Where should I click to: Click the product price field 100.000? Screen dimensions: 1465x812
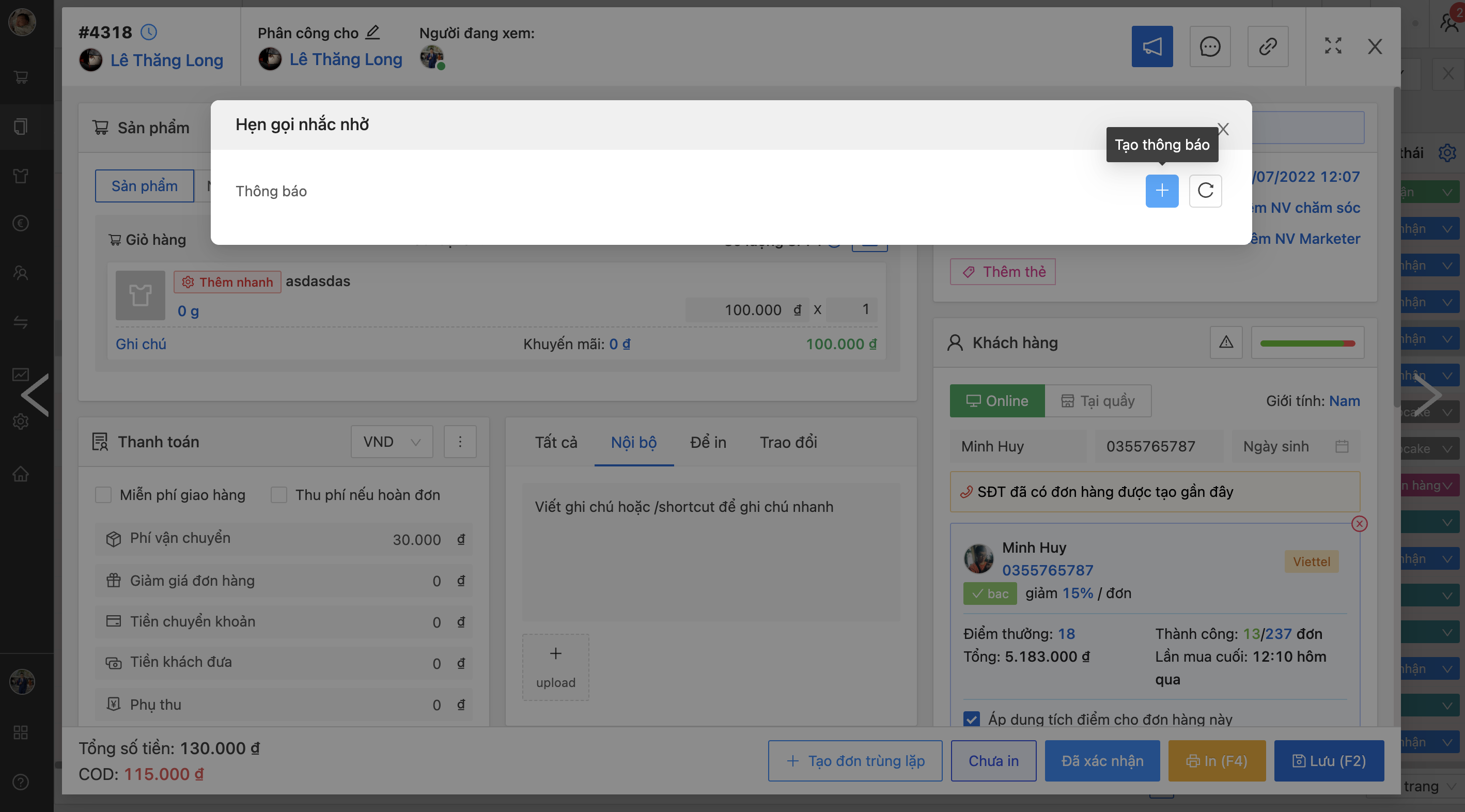coord(748,309)
